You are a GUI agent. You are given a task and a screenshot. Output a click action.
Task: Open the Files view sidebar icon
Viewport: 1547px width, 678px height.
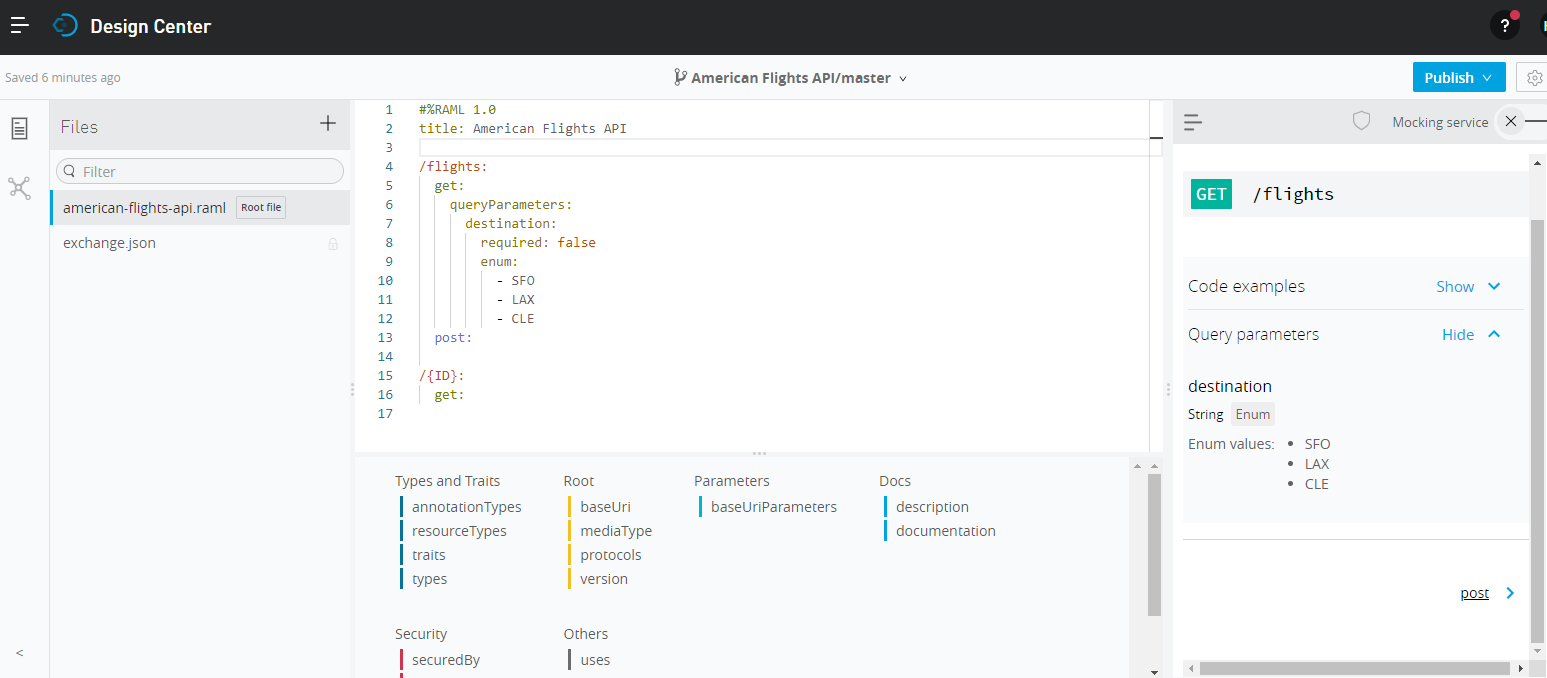[x=20, y=128]
